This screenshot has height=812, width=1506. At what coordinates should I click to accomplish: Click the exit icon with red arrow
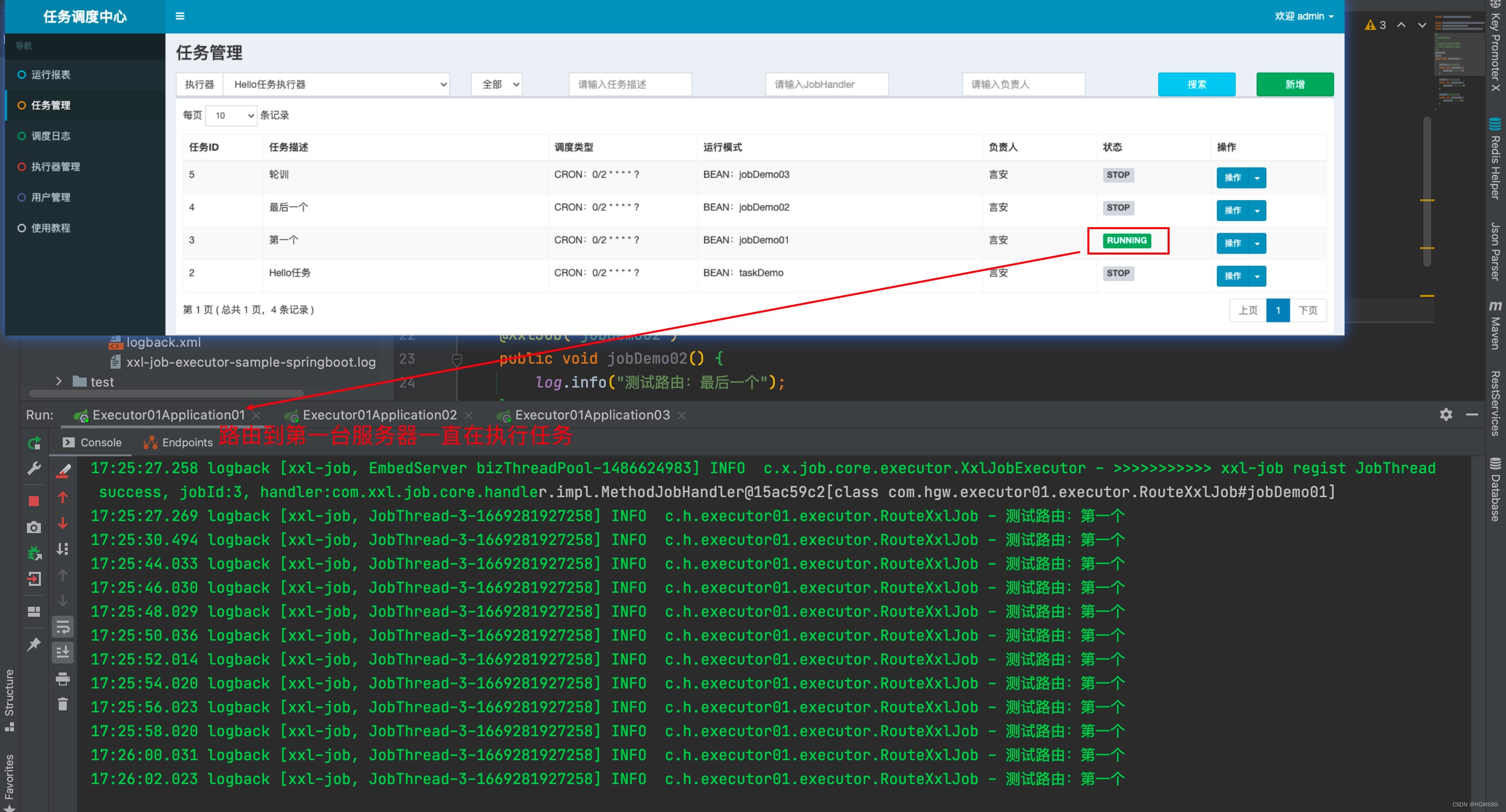point(34,579)
